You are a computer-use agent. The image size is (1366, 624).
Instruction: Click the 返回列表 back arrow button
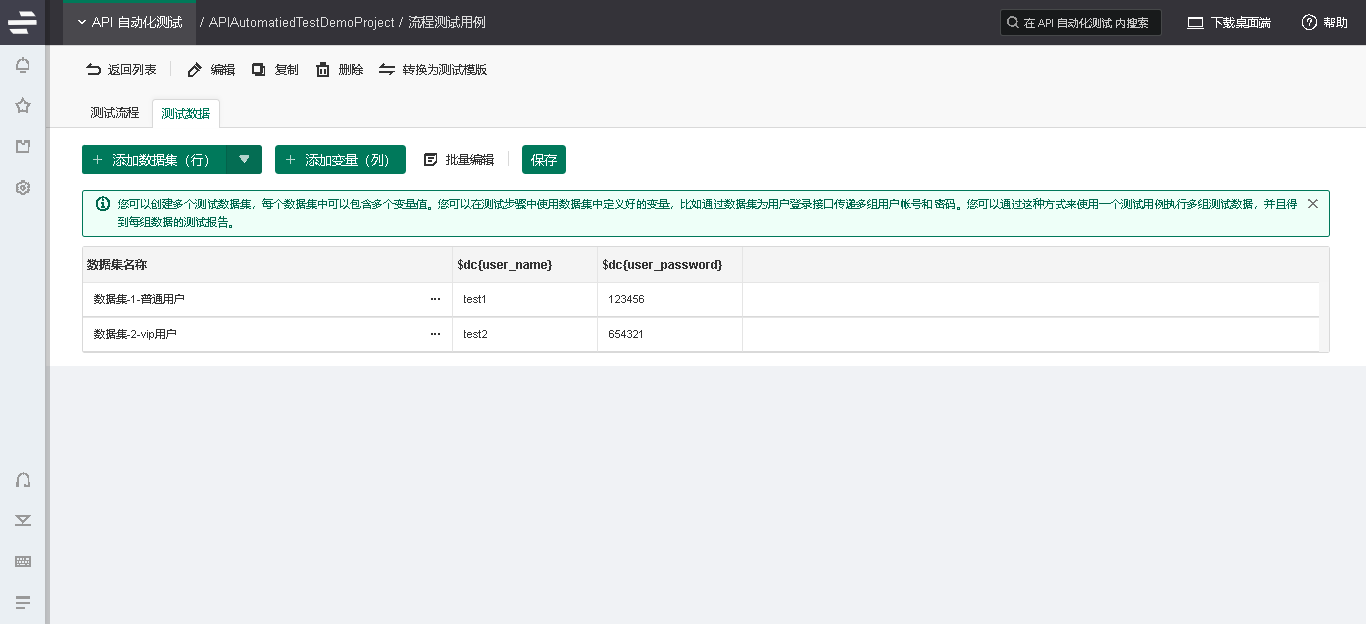(x=121, y=70)
